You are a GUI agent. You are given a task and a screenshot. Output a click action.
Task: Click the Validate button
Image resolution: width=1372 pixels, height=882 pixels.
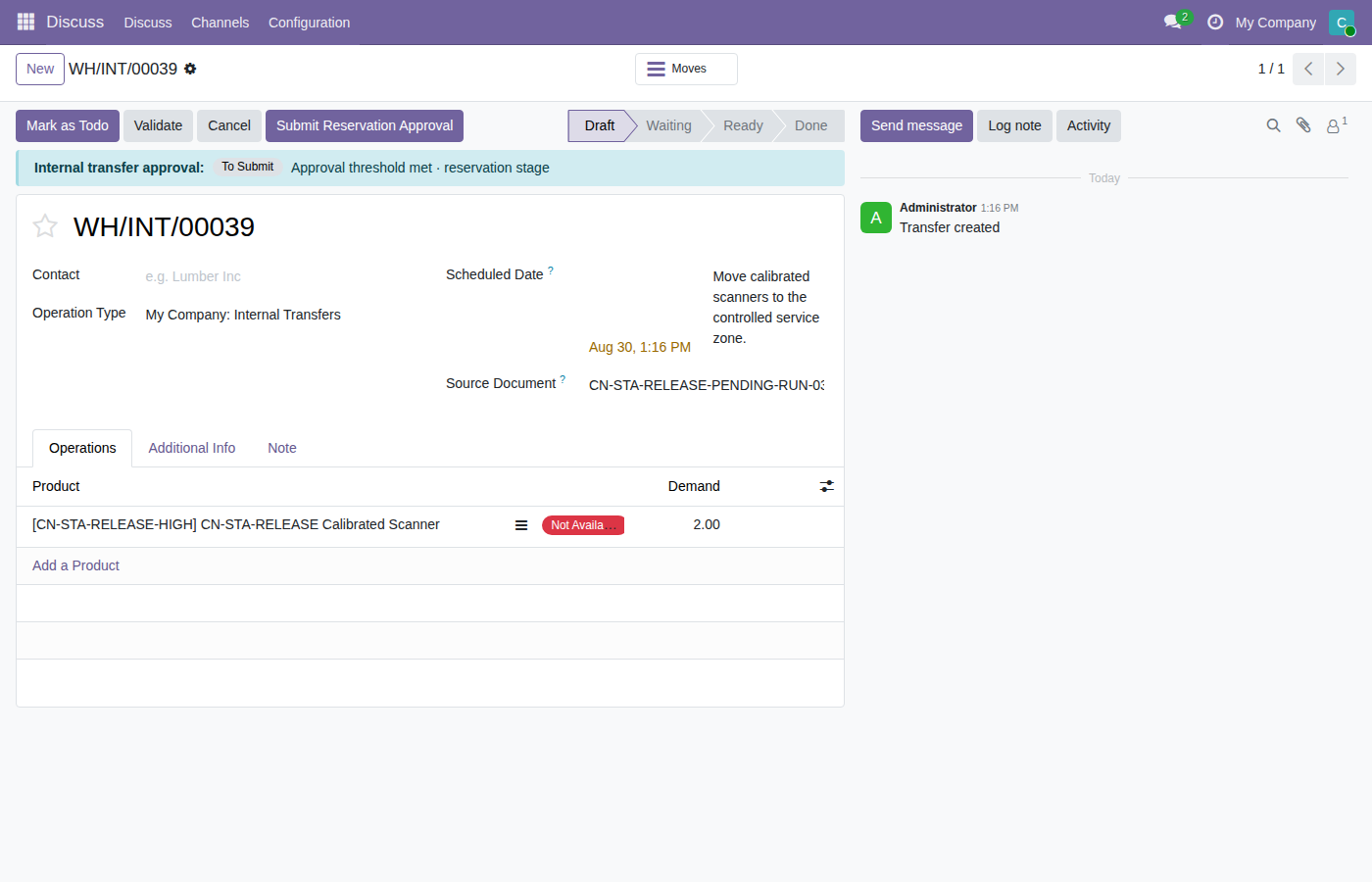[x=158, y=125]
